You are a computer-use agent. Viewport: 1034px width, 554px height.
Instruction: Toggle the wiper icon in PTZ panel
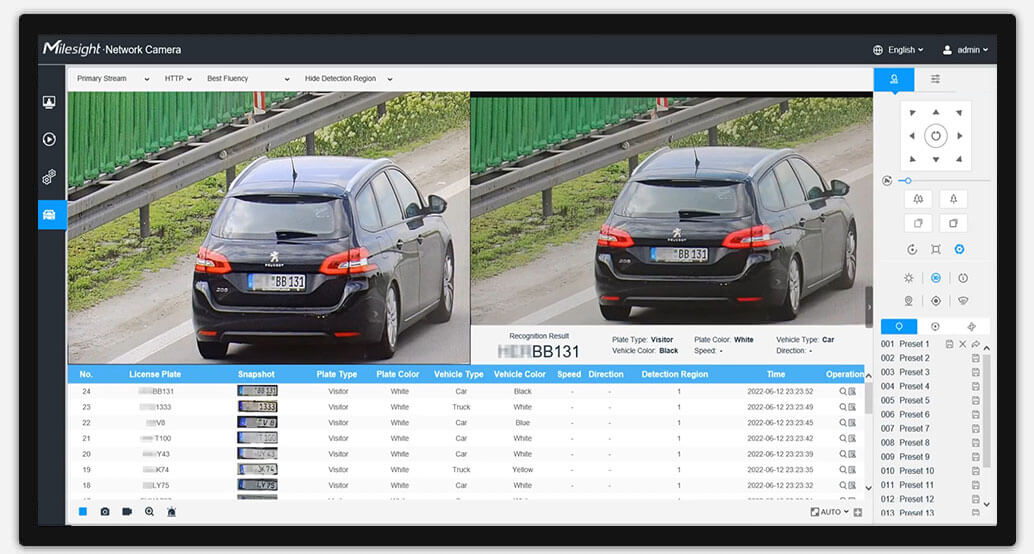click(x=962, y=300)
